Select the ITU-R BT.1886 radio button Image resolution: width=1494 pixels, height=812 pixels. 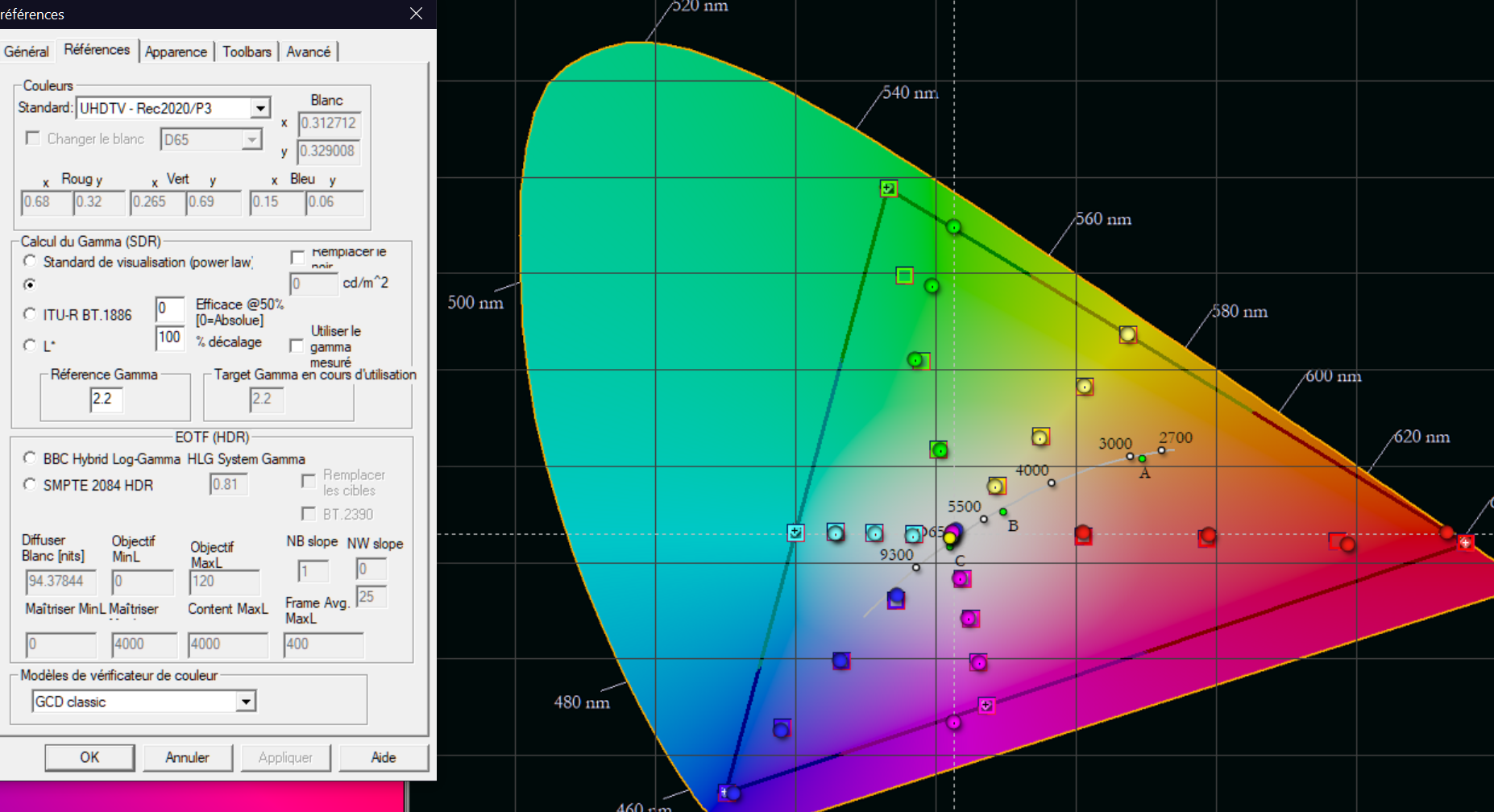(x=30, y=314)
